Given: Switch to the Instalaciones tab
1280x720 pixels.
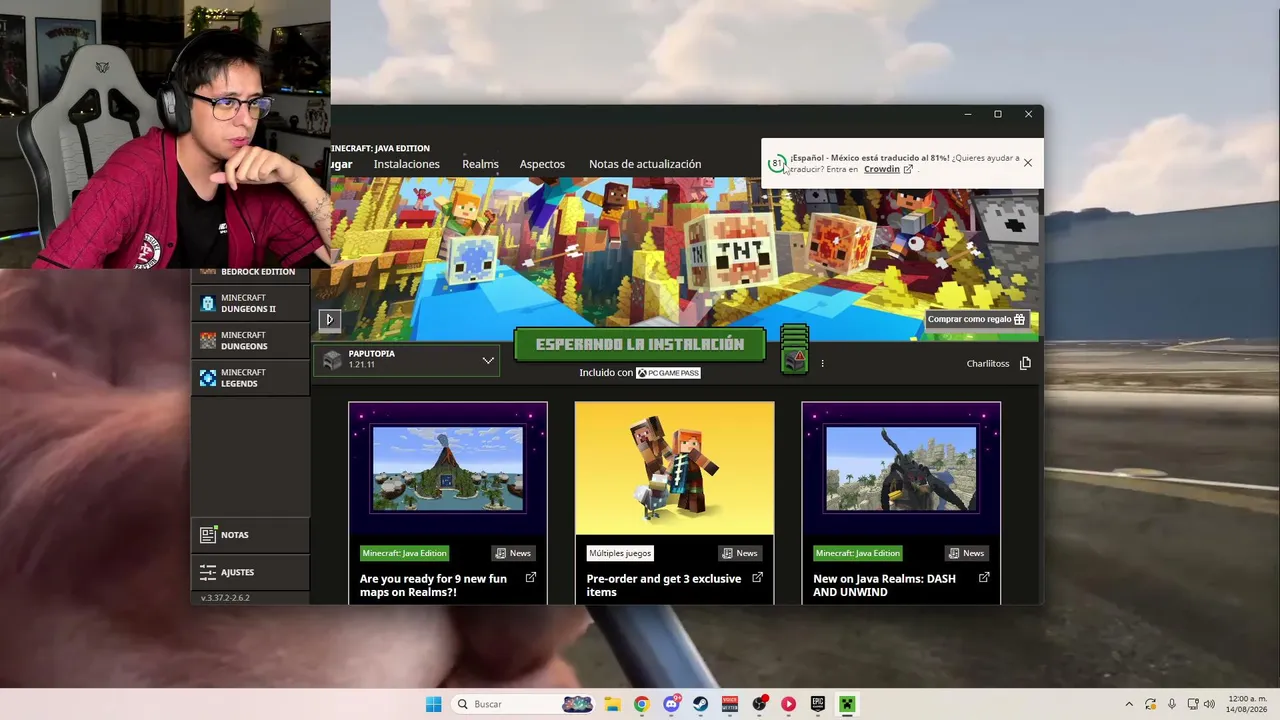Looking at the screenshot, I should pos(406,164).
